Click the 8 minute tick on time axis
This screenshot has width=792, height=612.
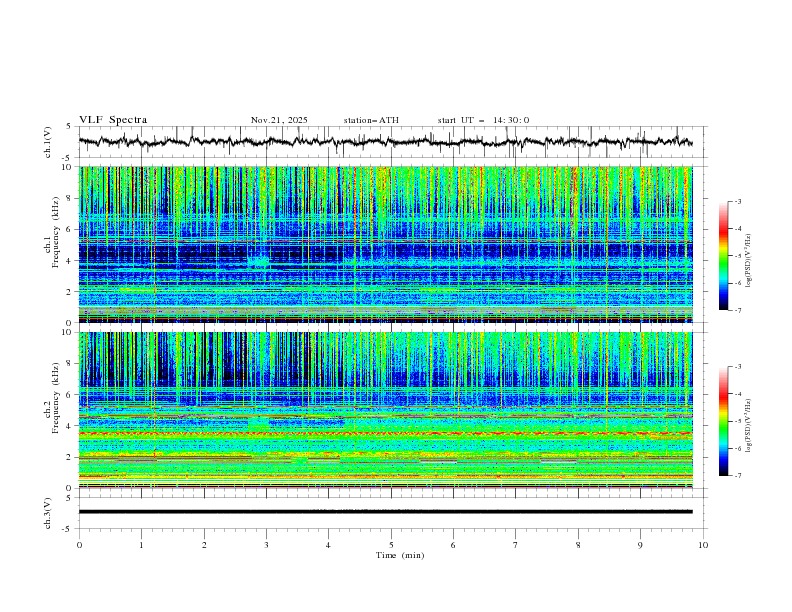578,544
